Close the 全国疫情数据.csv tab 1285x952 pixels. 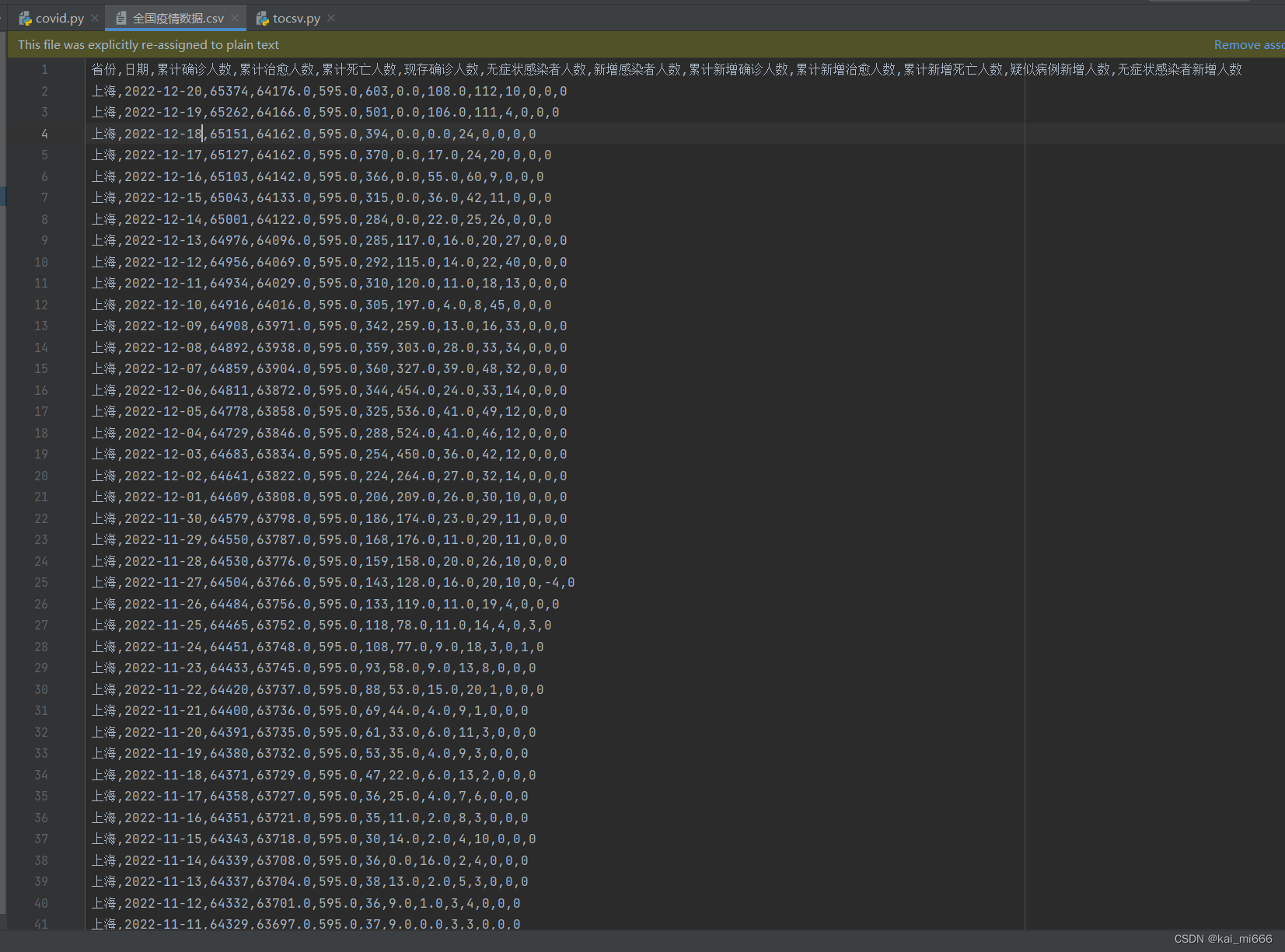pyautogui.click(x=235, y=18)
